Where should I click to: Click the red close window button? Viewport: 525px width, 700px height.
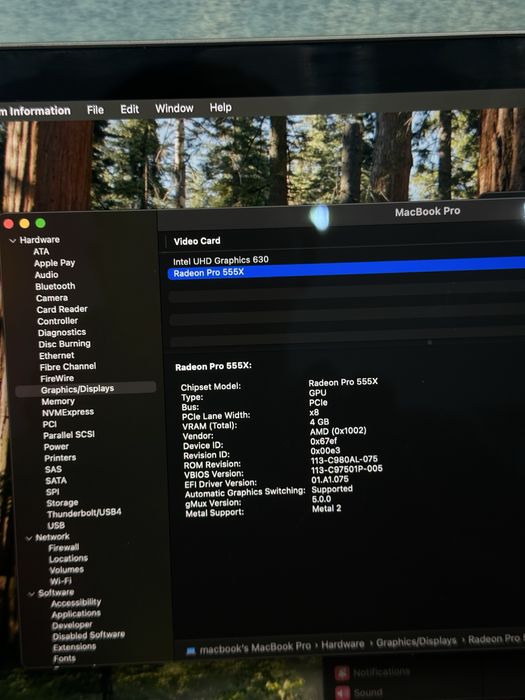8,224
